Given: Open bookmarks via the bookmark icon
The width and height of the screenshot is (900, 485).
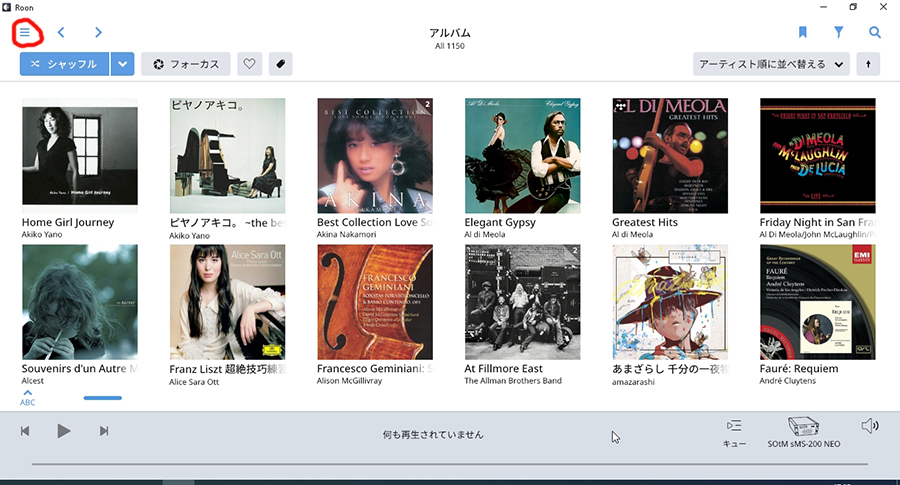Looking at the screenshot, I should point(802,32).
